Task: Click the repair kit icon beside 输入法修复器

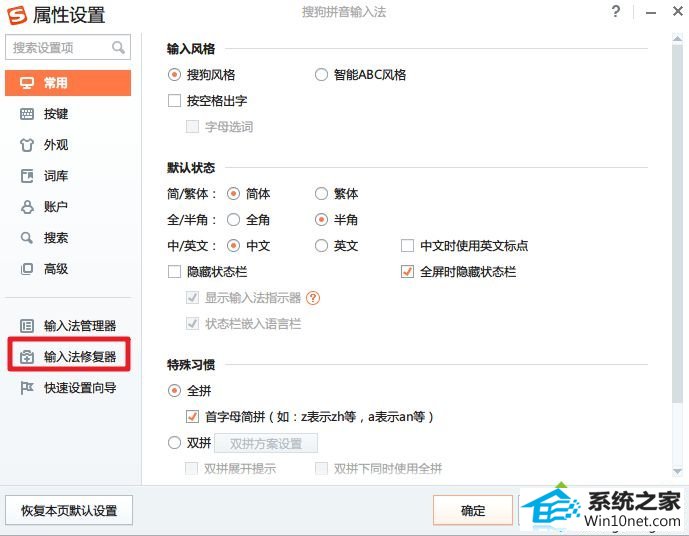Action: 27,357
